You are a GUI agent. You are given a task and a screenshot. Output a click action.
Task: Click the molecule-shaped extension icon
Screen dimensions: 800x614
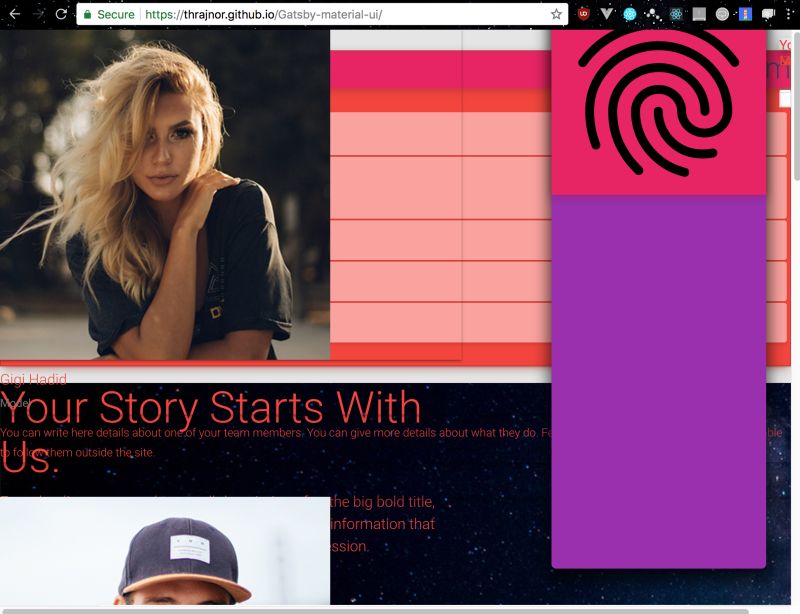click(x=652, y=14)
